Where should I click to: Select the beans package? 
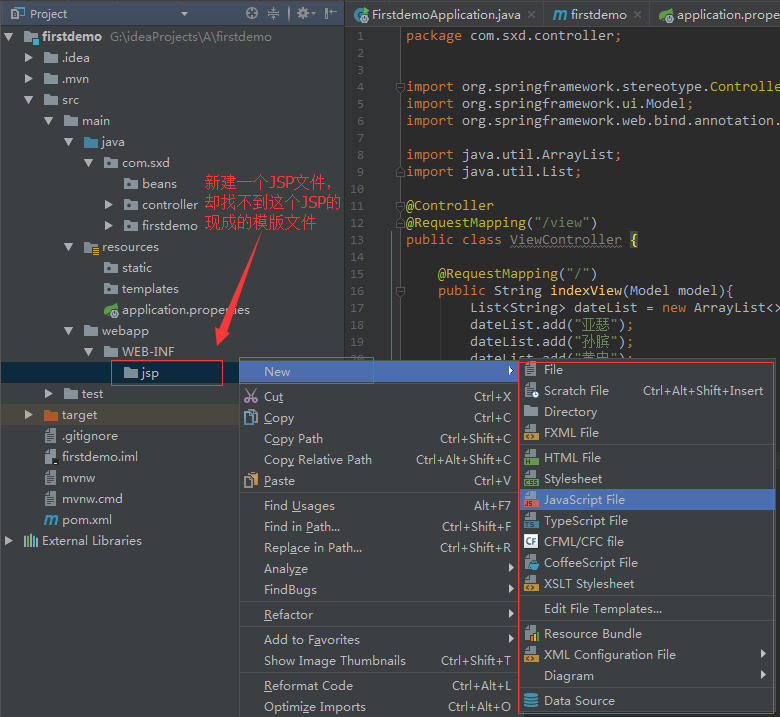(150, 184)
